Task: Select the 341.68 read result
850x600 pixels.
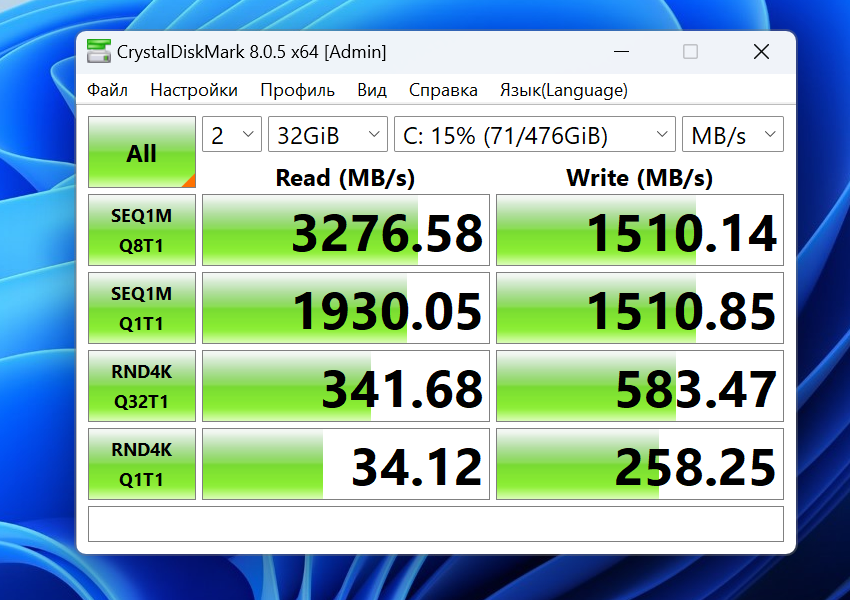Action: tap(346, 386)
